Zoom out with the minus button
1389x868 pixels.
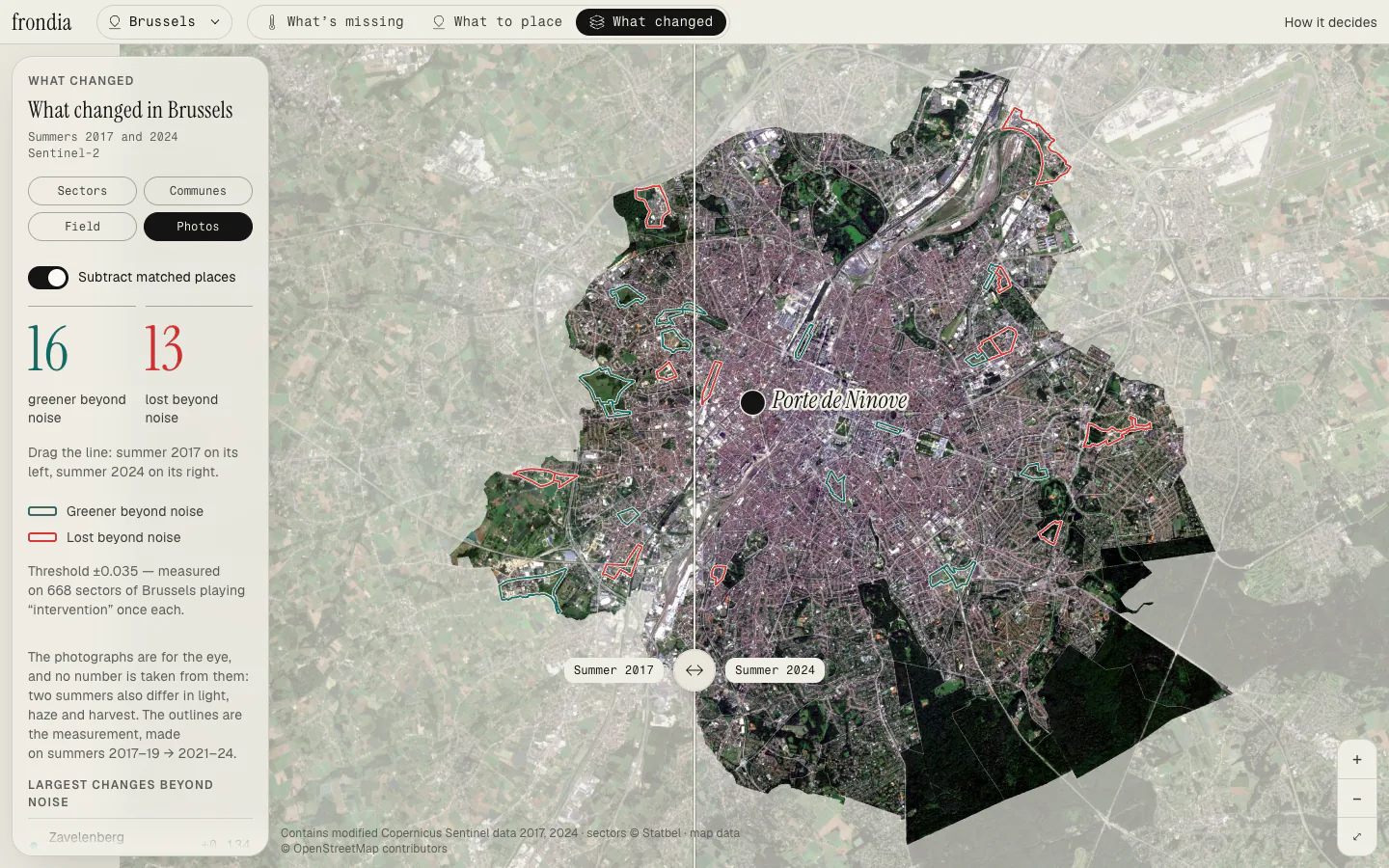pos(1357,799)
